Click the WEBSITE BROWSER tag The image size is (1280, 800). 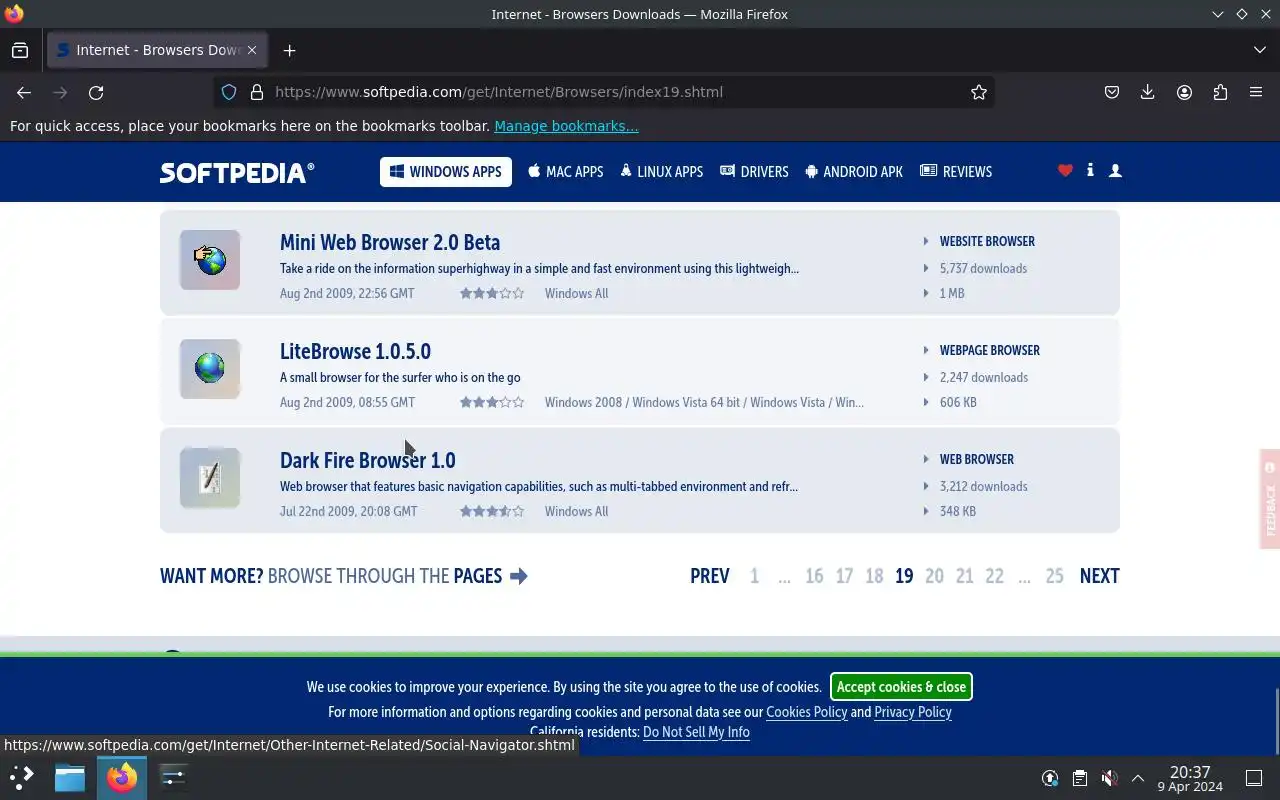[x=987, y=241]
